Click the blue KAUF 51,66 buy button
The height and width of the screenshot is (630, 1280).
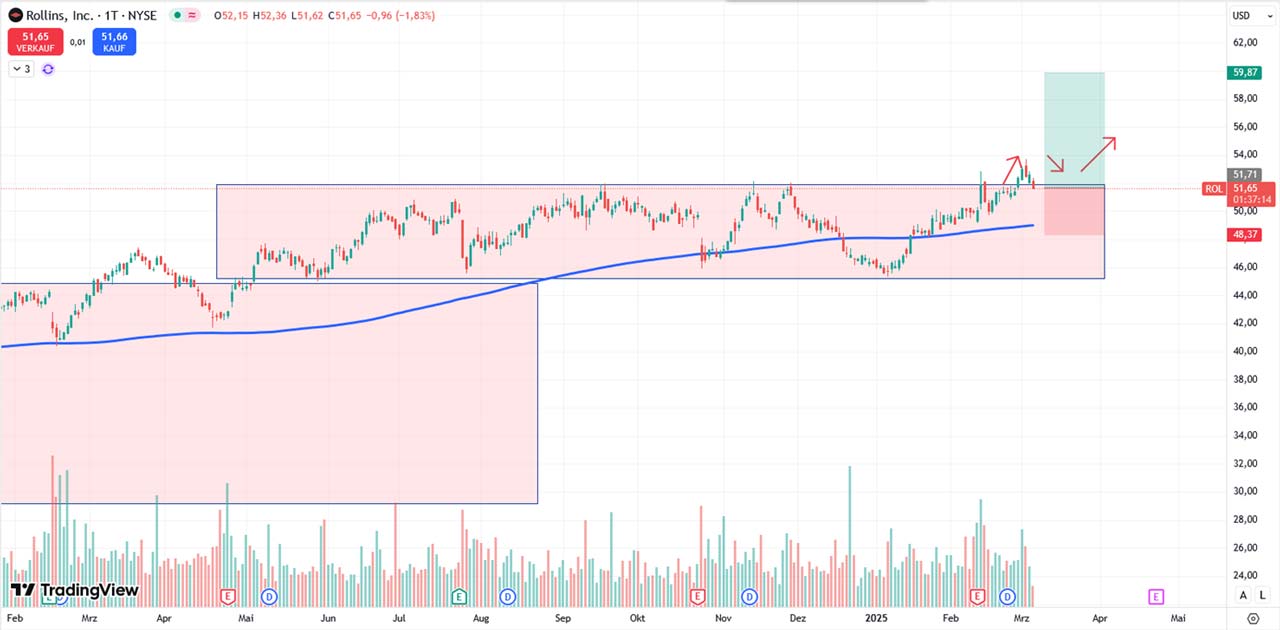click(114, 42)
